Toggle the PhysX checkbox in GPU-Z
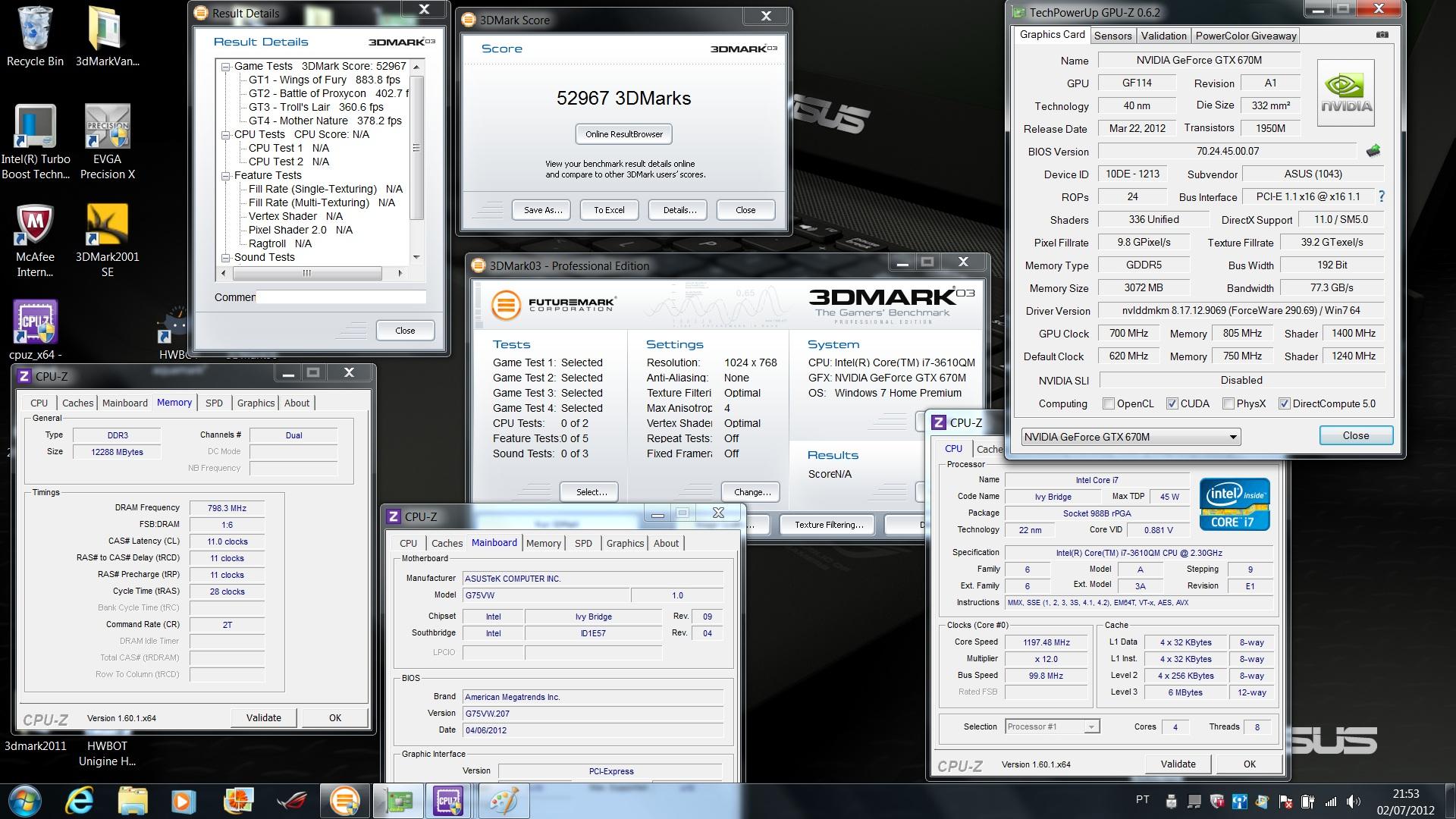Image resolution: width=1456 pixels, height=819 pixels. pyautogui.click(x=1228, y=404)
